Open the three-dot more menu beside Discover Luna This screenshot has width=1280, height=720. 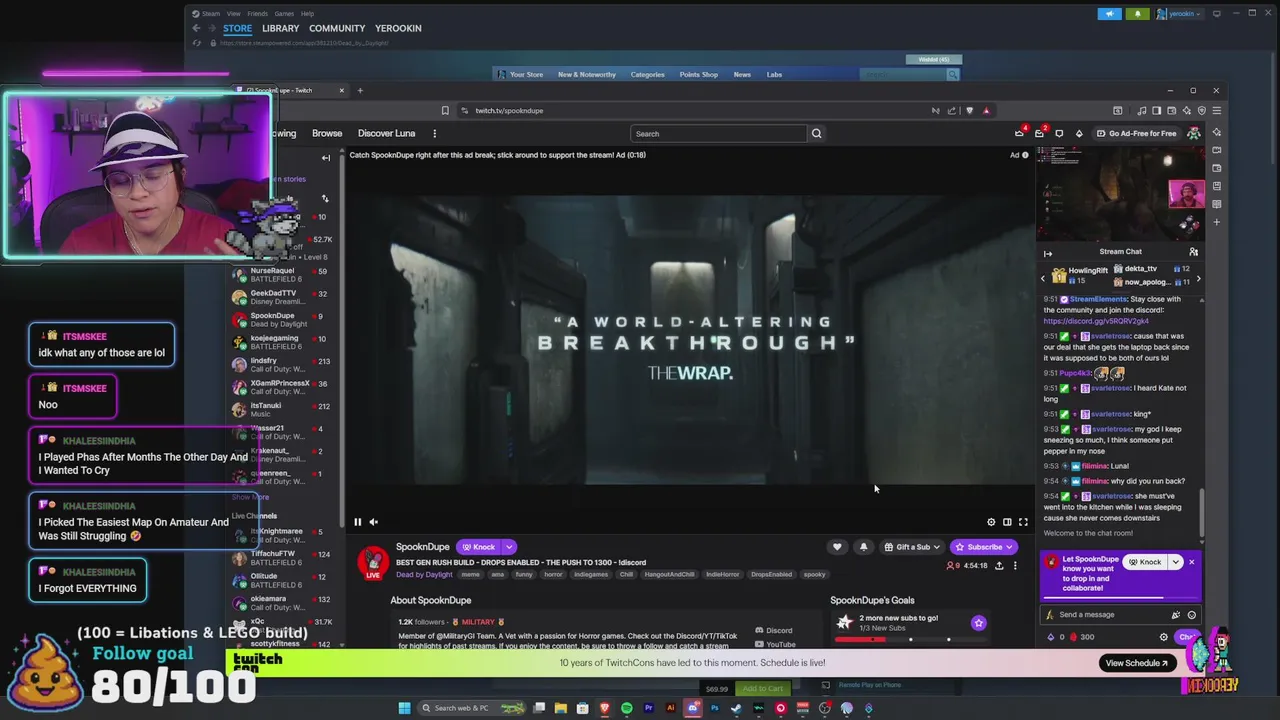point(434,133)
